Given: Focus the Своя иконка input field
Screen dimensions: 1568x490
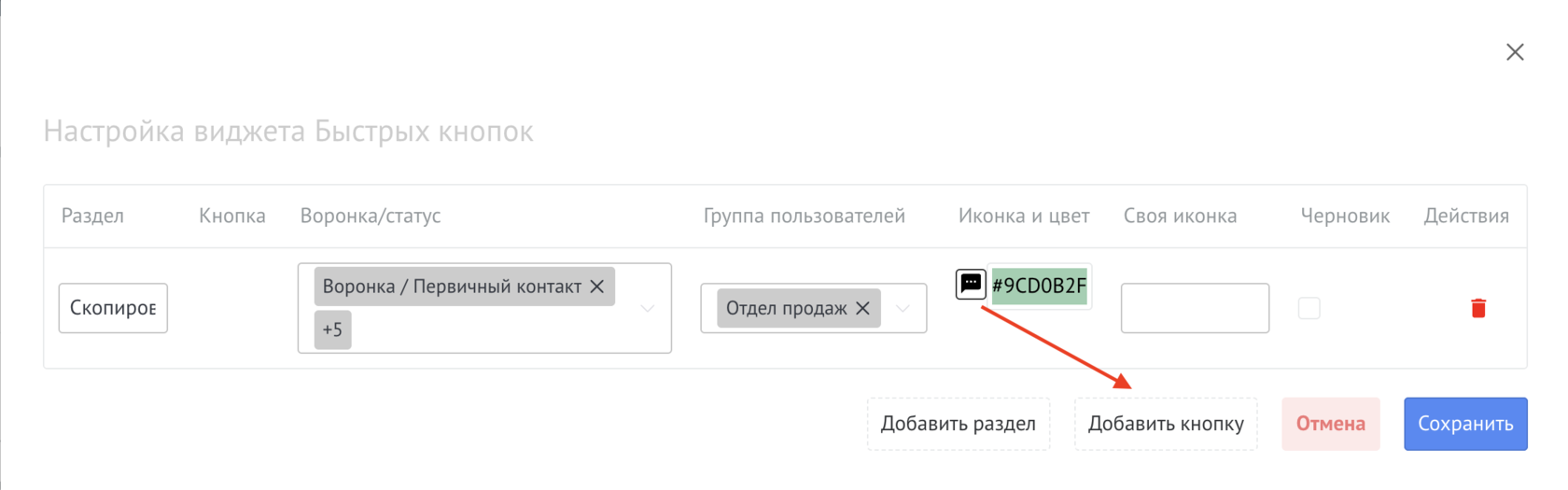Looking at the screenshot, I should 1194,308.
